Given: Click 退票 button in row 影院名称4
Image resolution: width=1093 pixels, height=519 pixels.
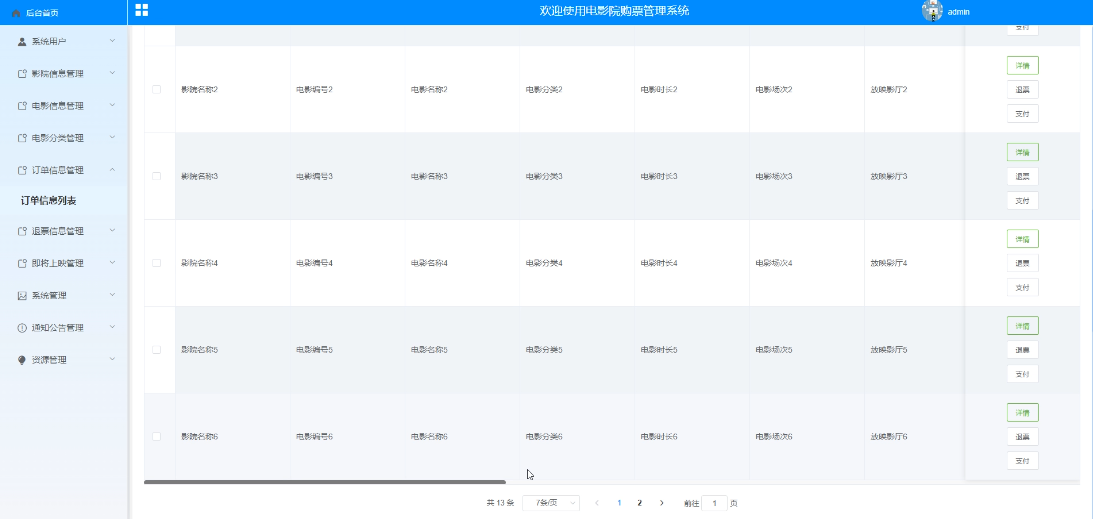Looking at the screenshot, I should (1023, 263).
